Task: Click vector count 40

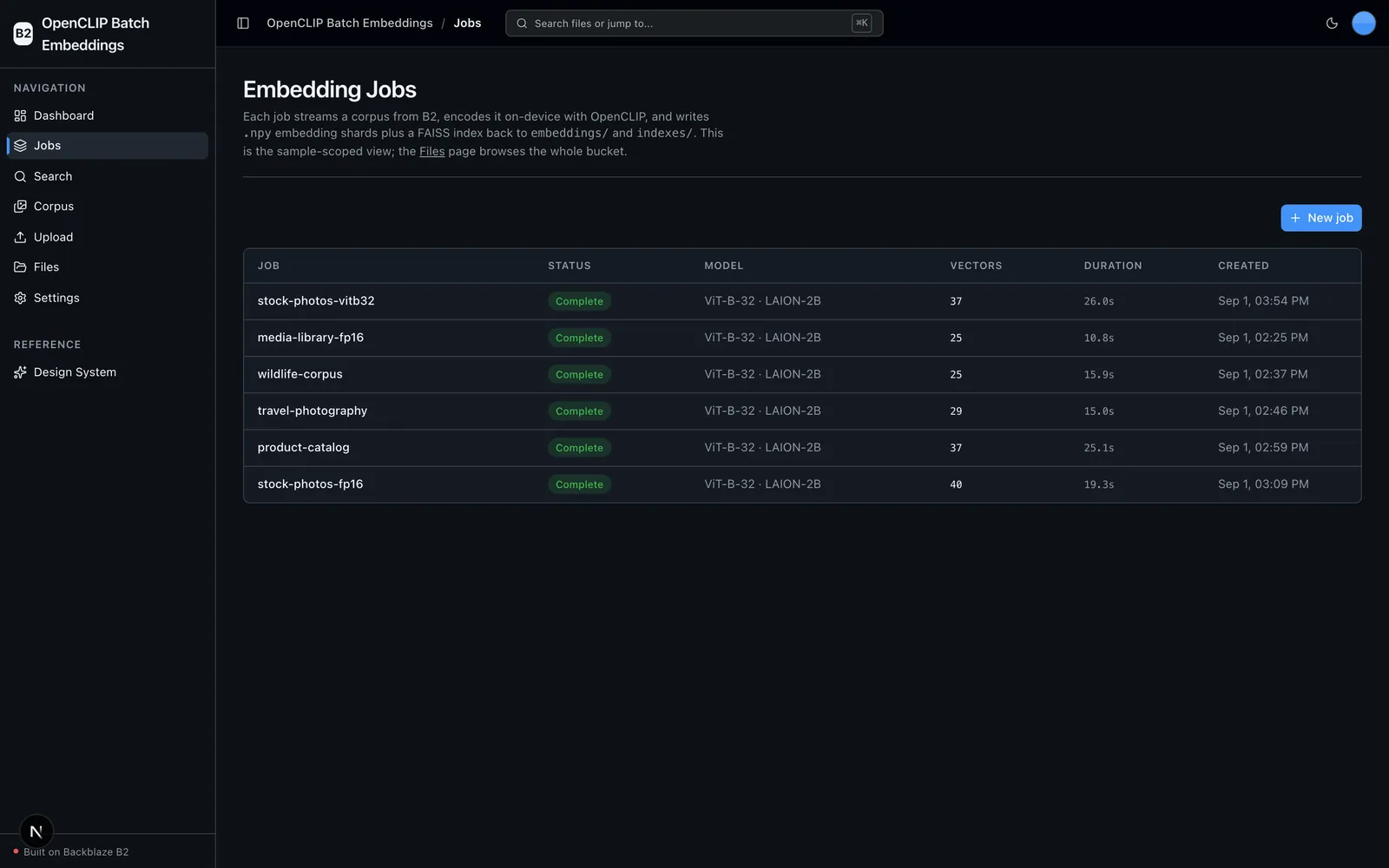Action: coord(956,484)
